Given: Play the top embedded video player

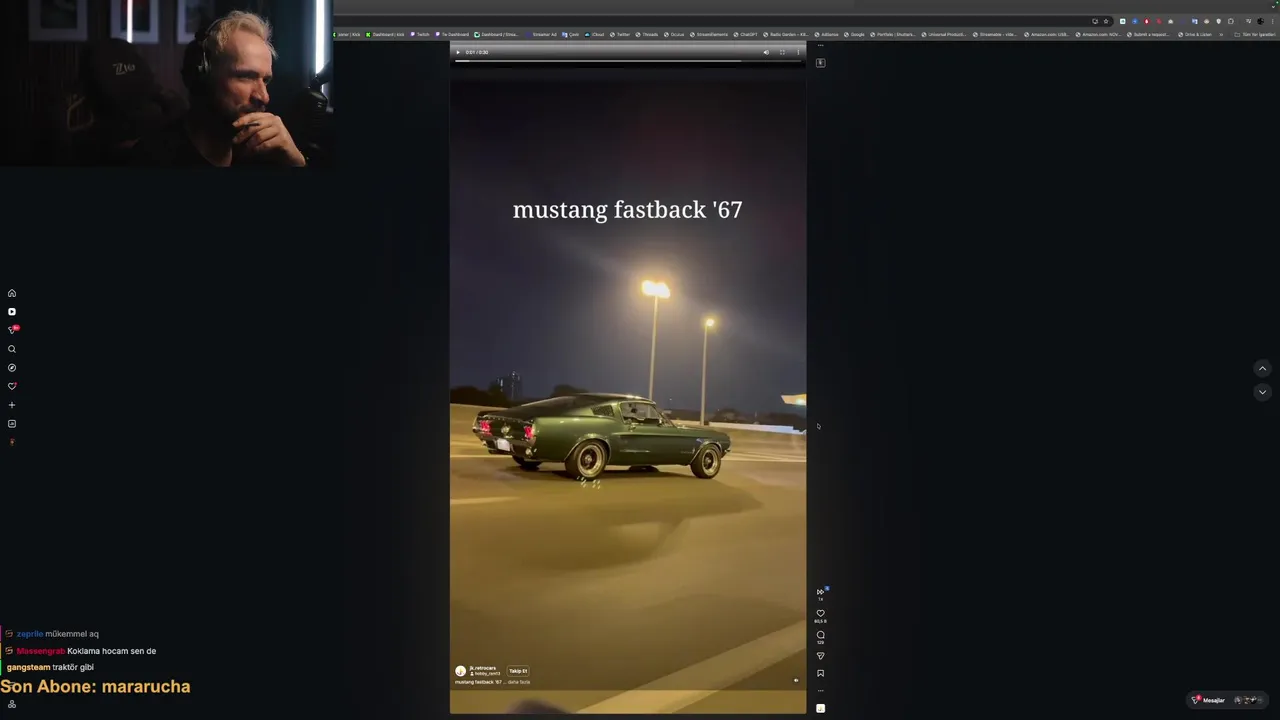Looking at the screenshot, I should coord(458,52).
